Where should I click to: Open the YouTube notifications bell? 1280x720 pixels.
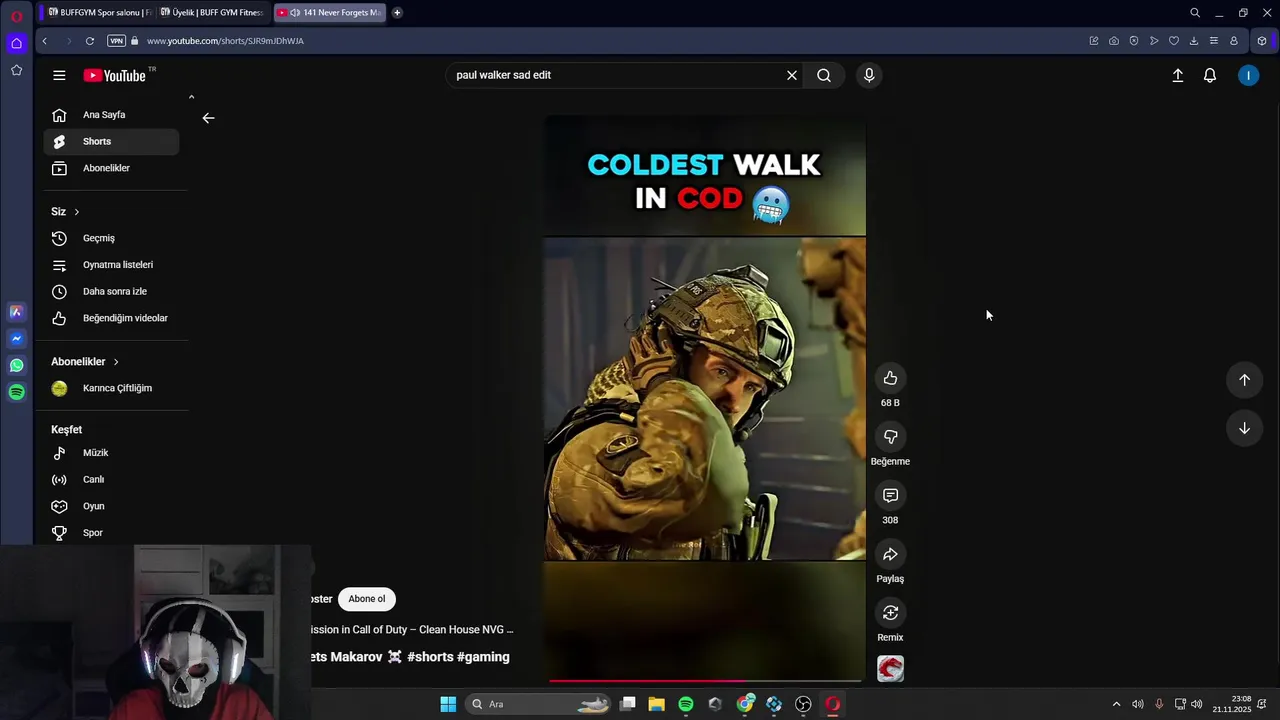[1210, 75]
